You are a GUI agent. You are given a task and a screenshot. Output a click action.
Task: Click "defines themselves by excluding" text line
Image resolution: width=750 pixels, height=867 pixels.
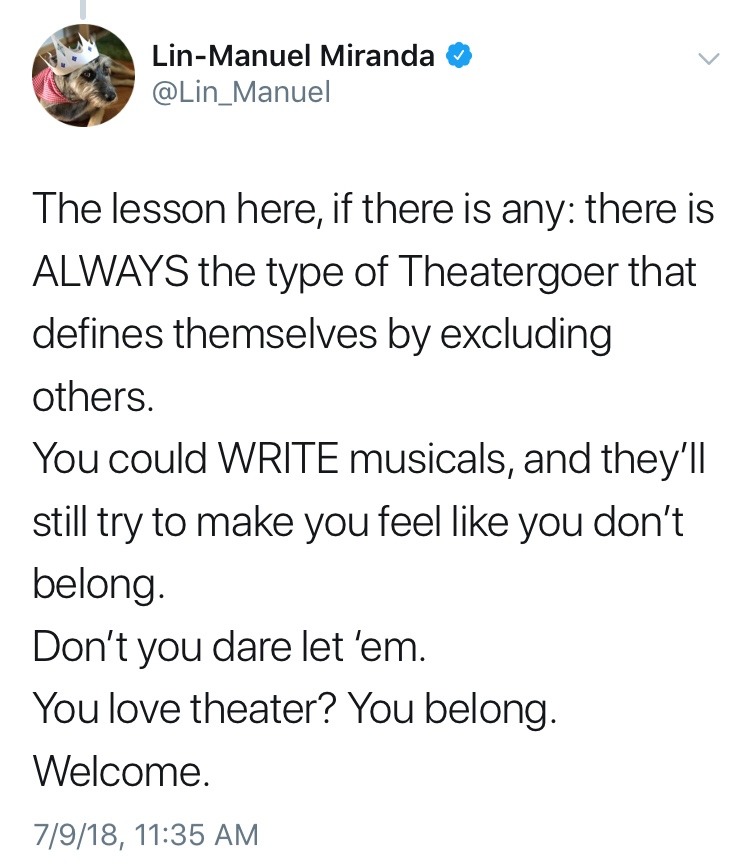coord(320,334)
